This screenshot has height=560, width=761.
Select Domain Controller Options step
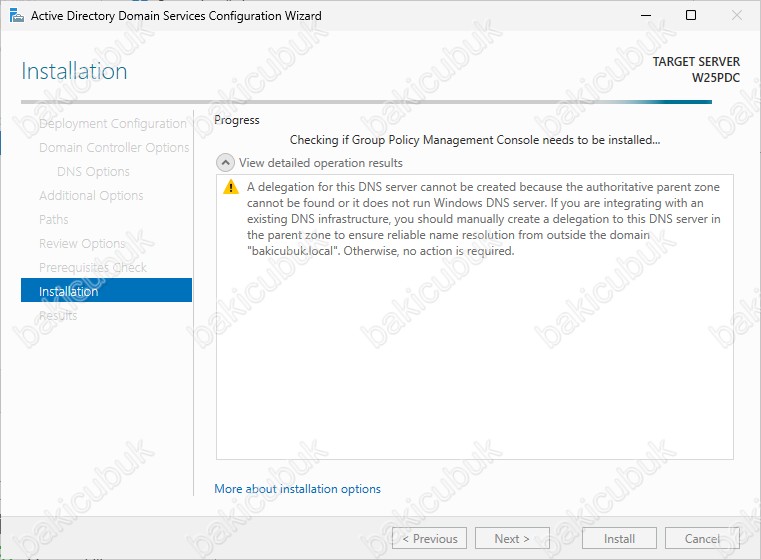[x=114, y=148]
